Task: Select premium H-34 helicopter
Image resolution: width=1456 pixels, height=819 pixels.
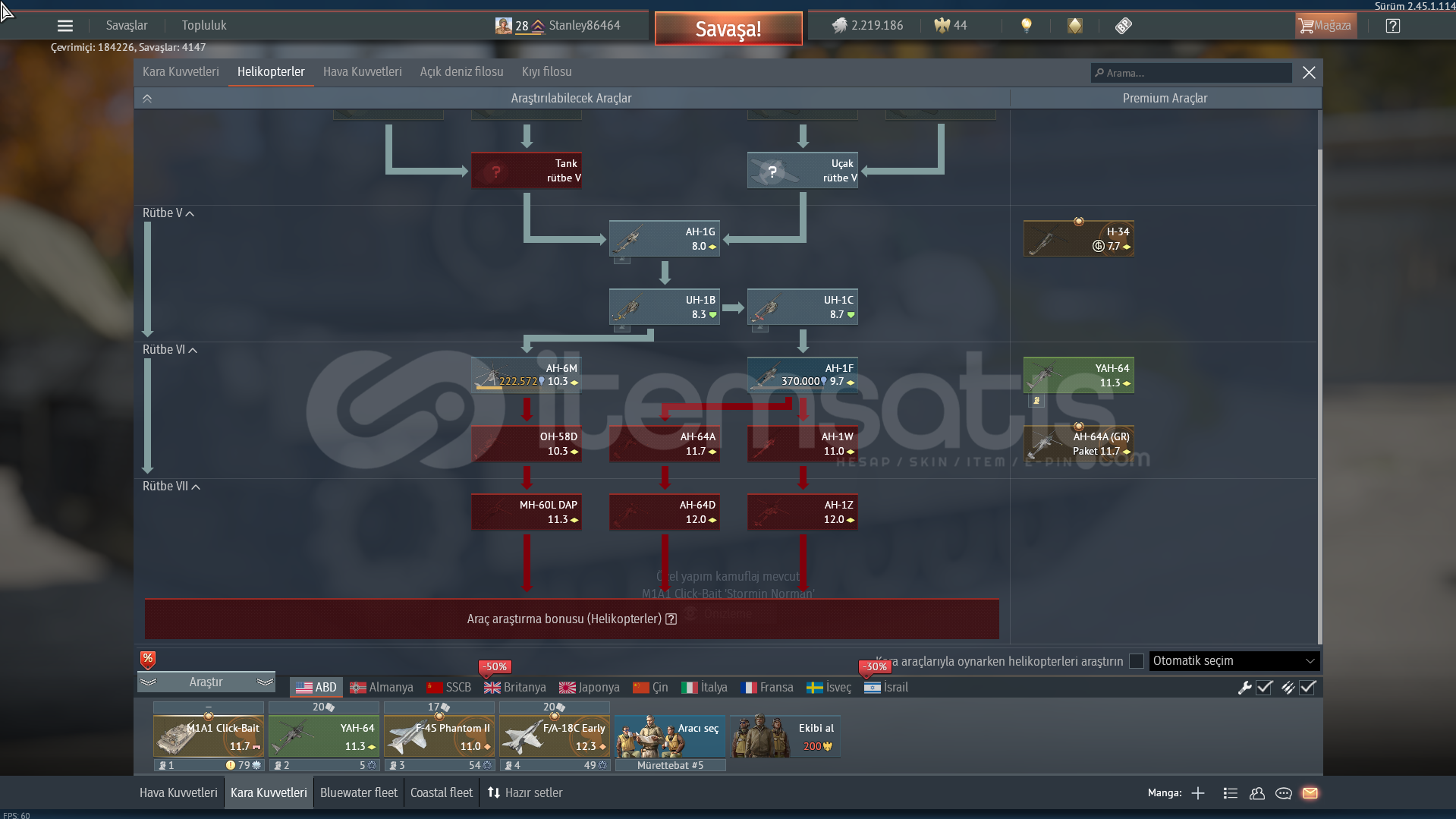Action: click(1079, 239)
